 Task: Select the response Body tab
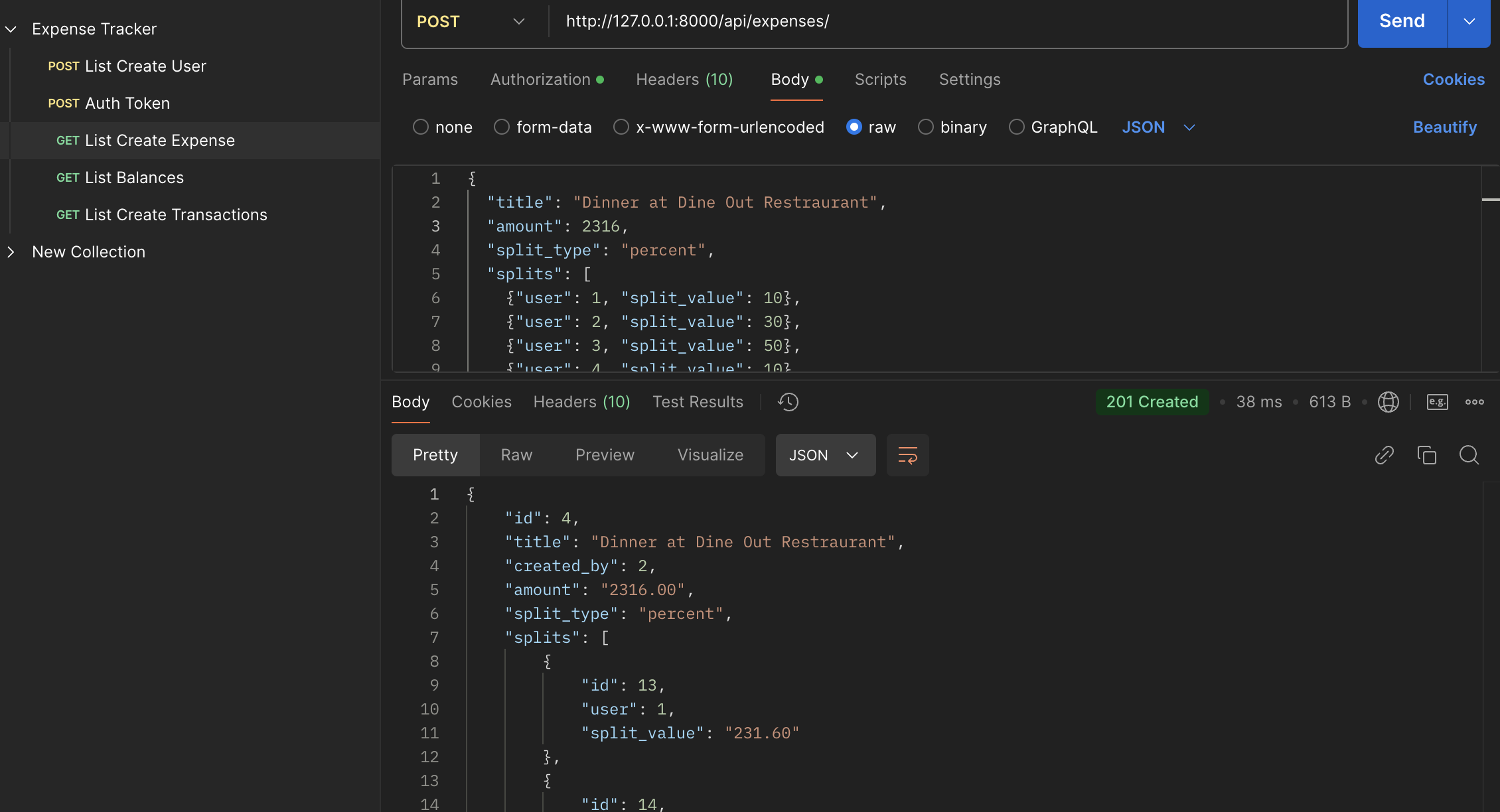(411, 402)
